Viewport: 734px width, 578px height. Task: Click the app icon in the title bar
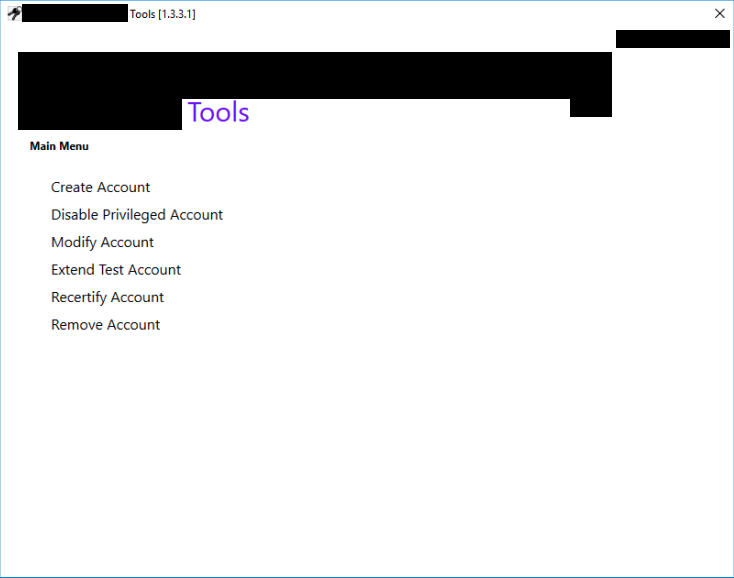[13, 13]
